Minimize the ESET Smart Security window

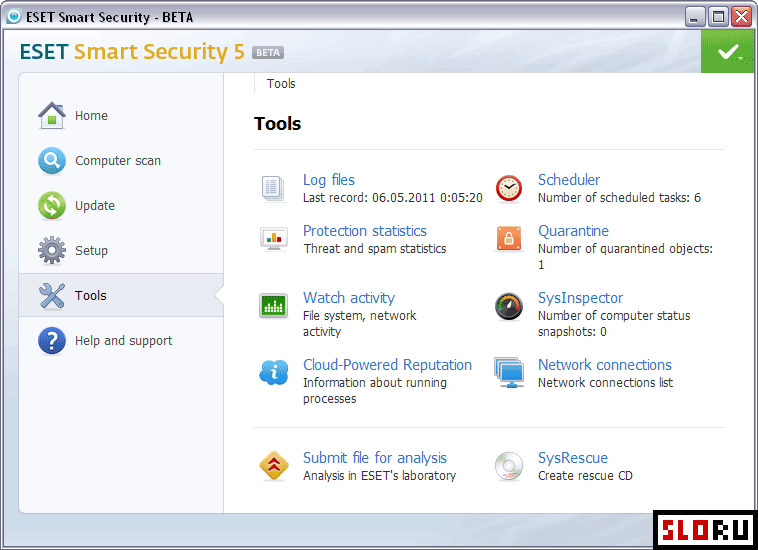coord(694,17)
